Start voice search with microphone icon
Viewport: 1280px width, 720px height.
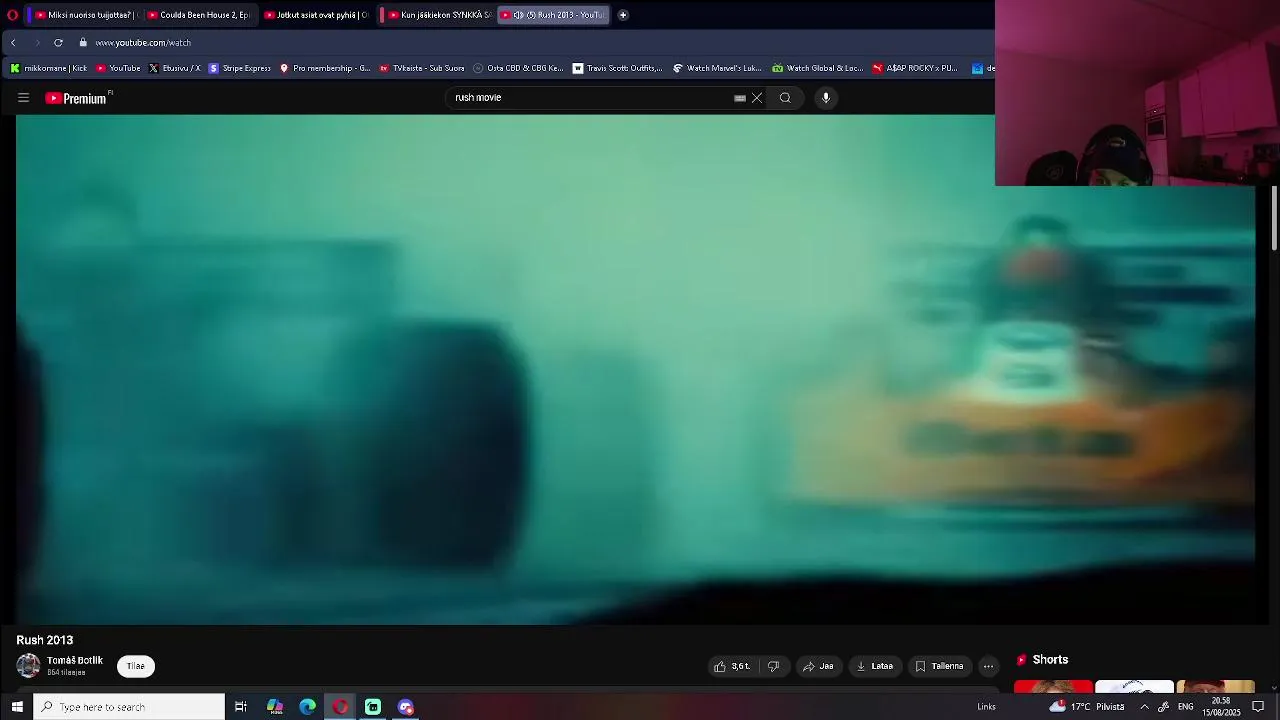[826, 98]
